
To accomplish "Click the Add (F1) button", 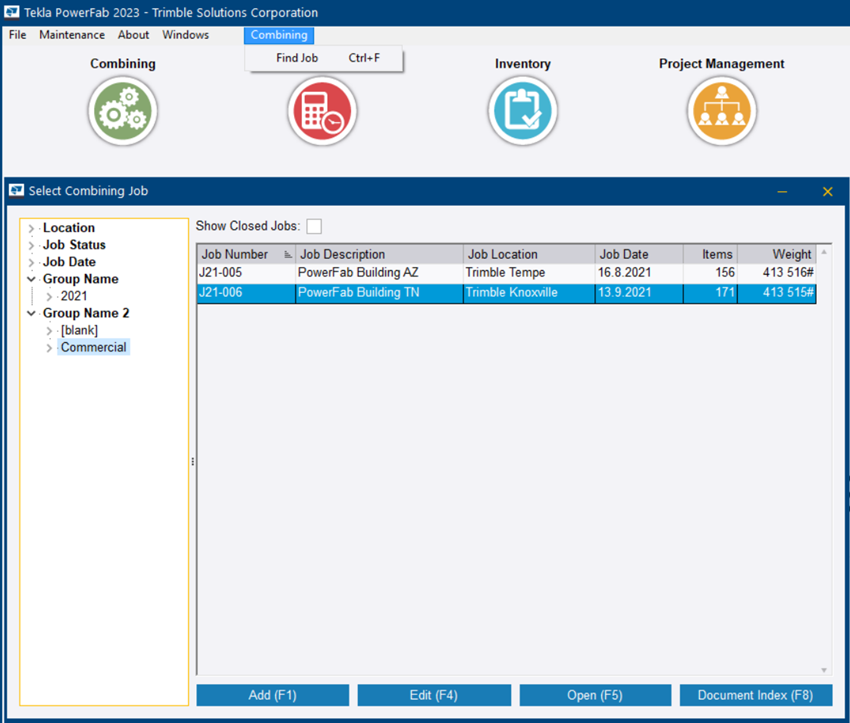I will coord(273,695).
